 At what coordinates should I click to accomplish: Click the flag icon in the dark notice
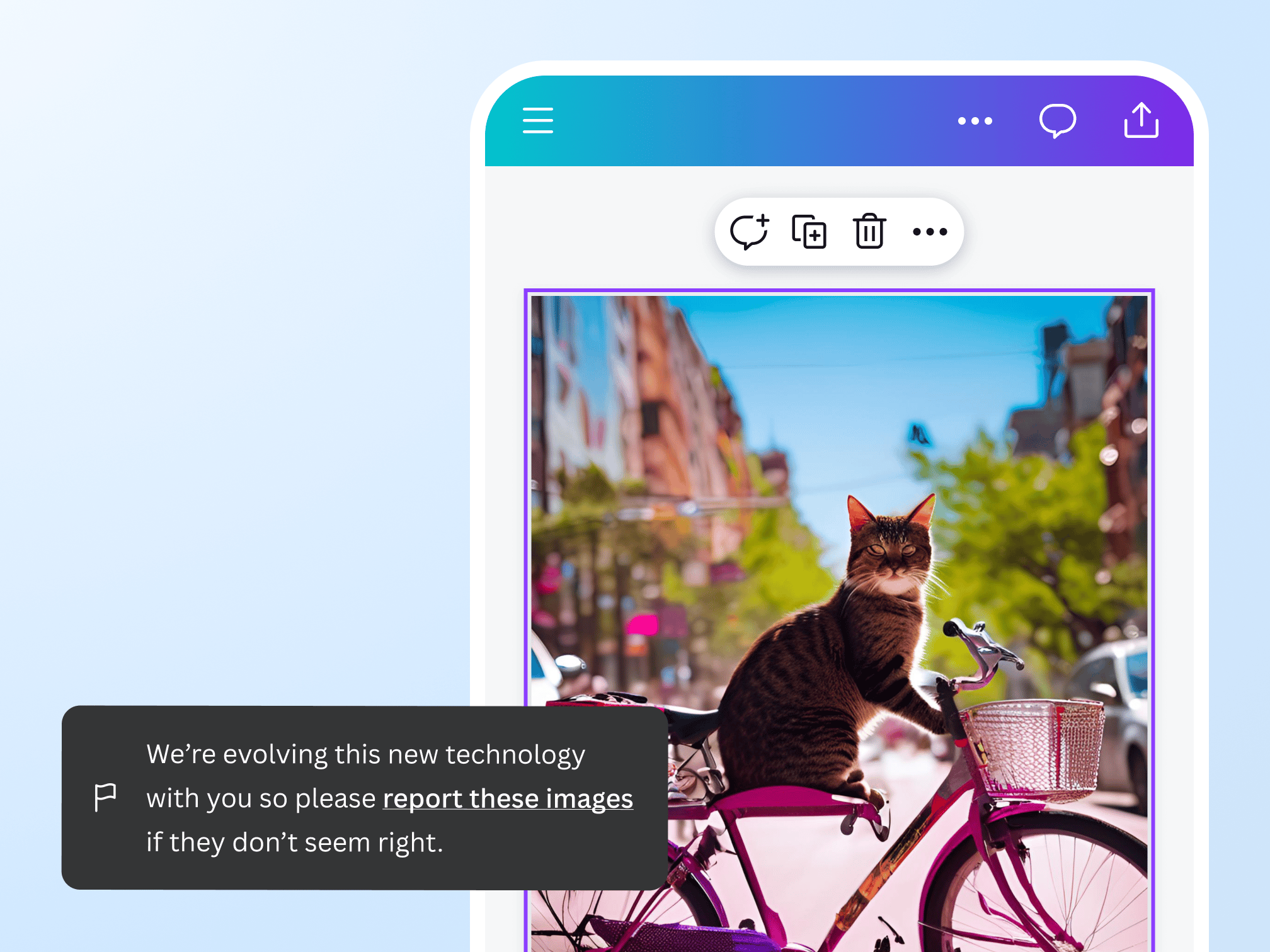(x=105, y=796)
